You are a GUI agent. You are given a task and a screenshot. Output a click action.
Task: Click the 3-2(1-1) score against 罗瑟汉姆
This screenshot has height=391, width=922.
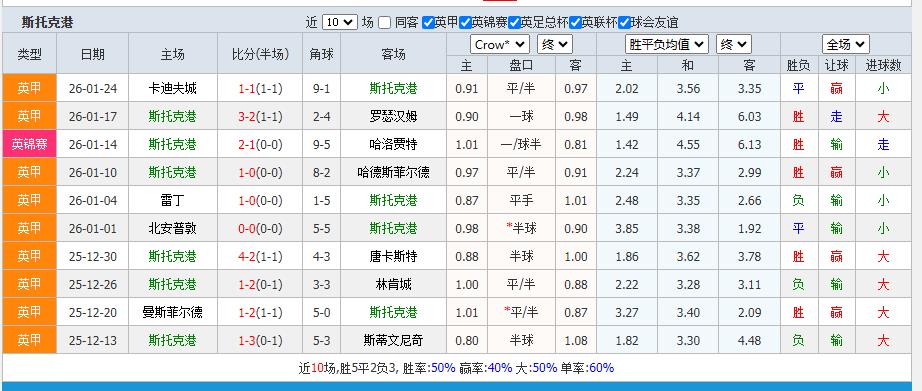[260, 116]
